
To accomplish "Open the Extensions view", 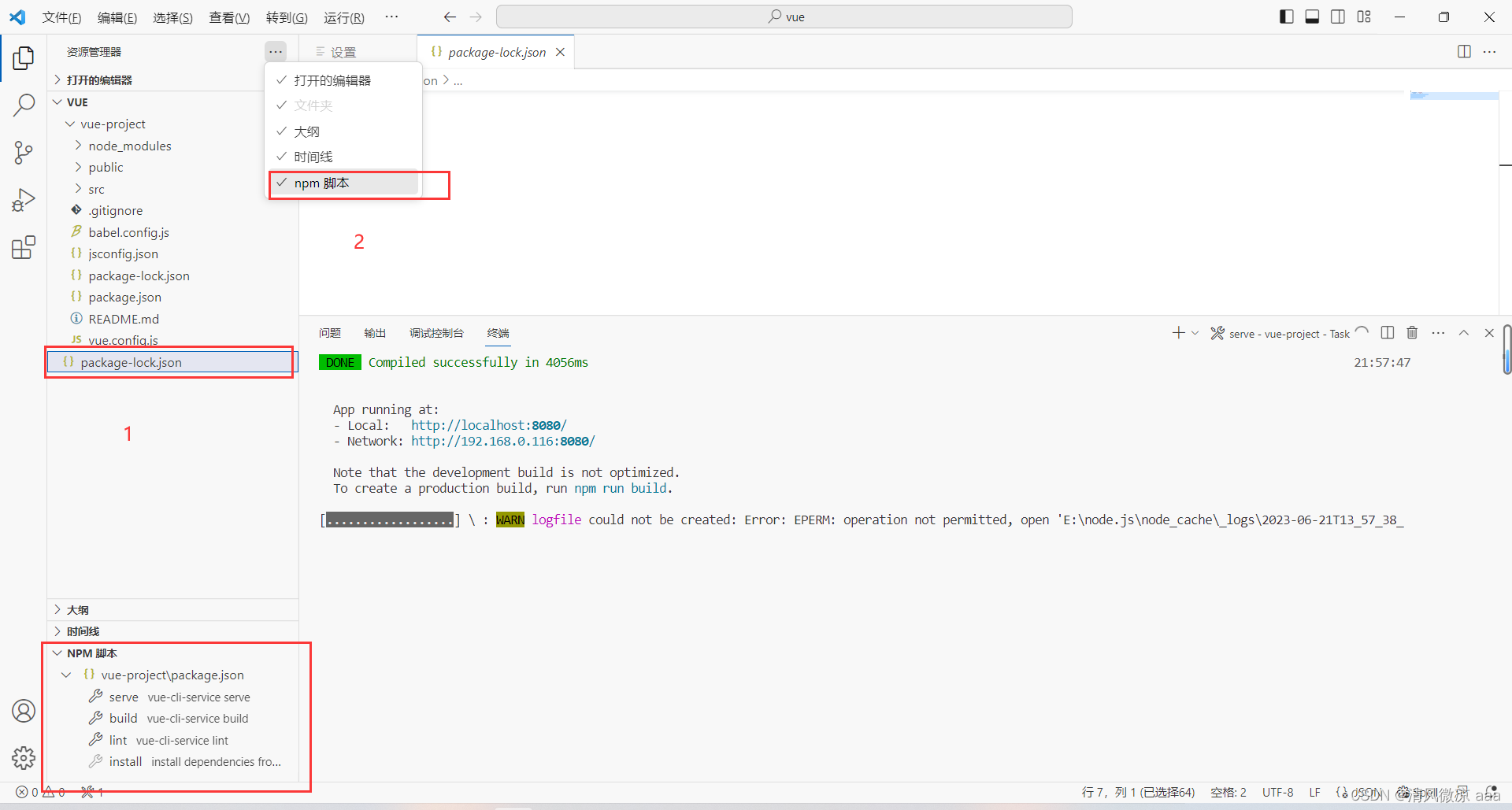I will [x=24, y=247].
